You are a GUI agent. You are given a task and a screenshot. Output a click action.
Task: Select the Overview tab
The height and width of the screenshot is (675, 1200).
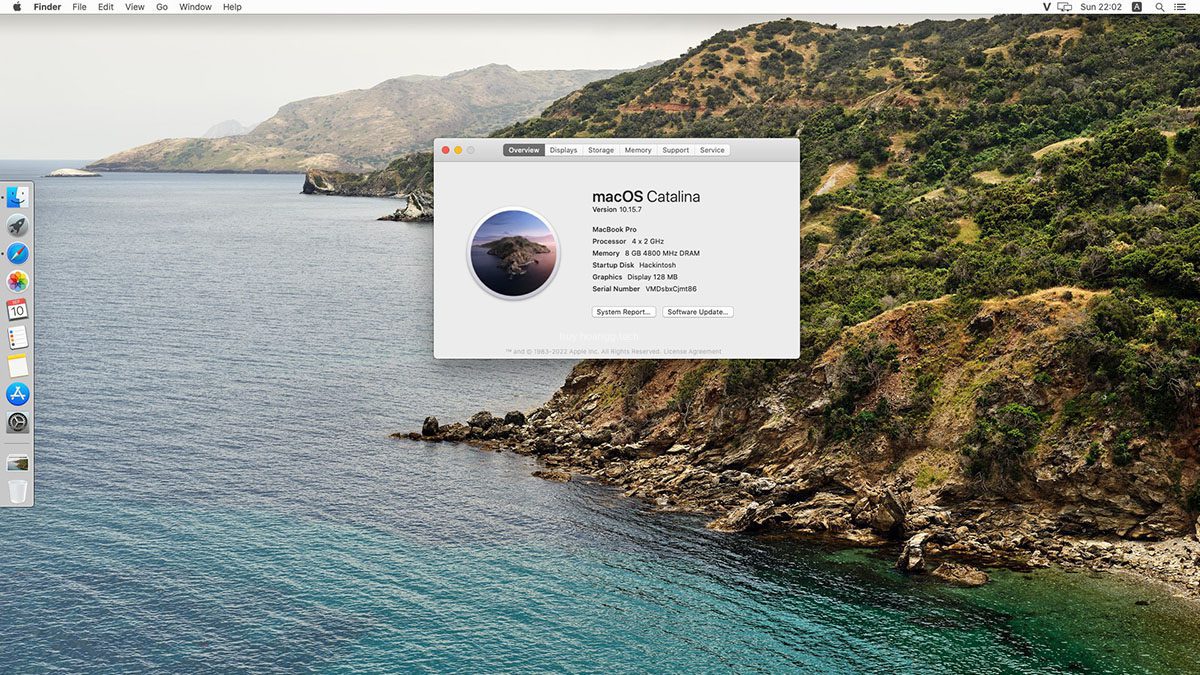pos(524,150)
